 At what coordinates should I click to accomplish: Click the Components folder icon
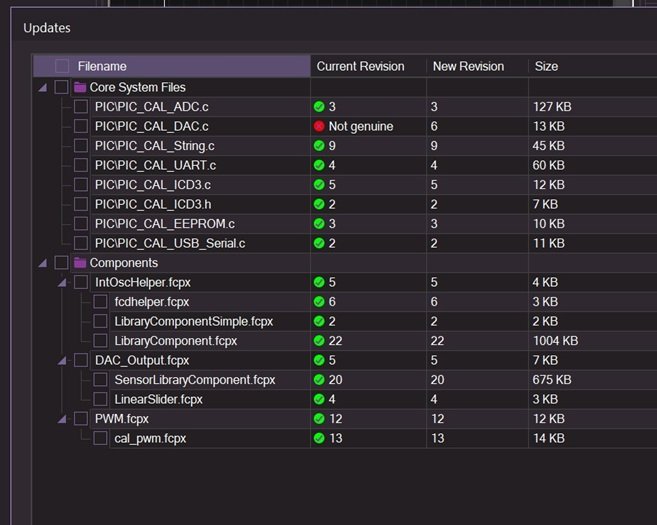(80, 263)
